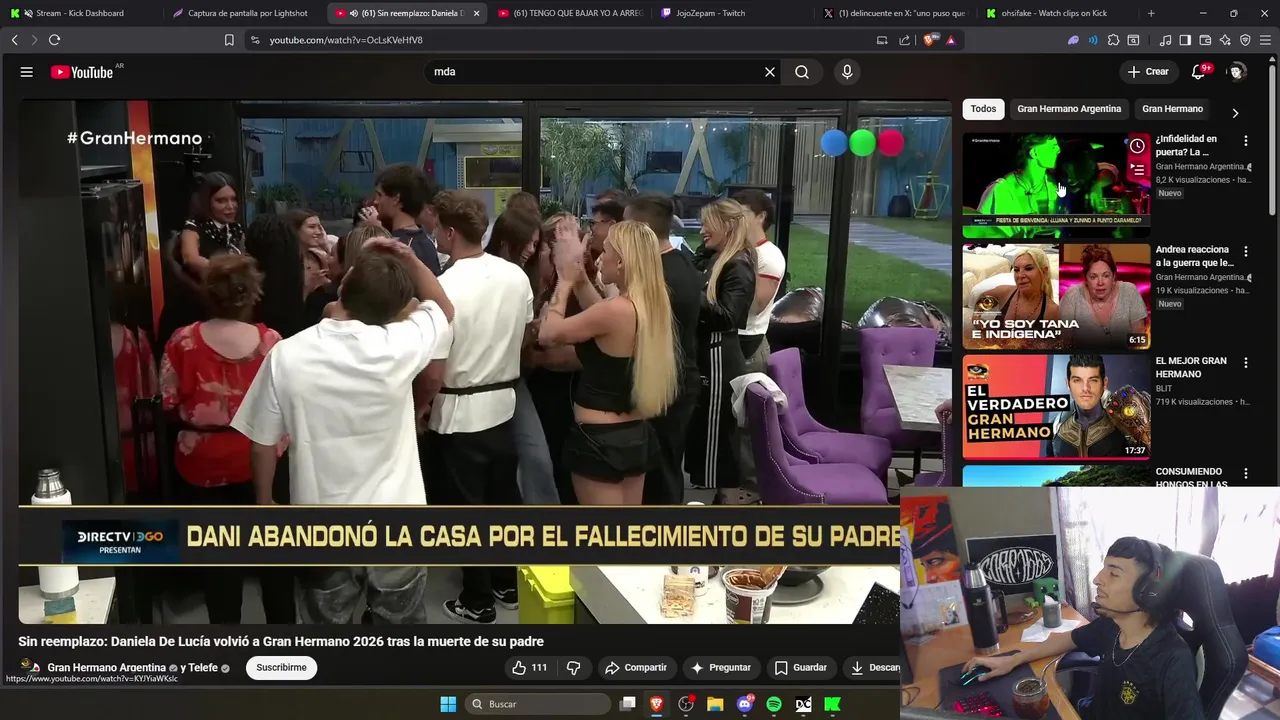Image resolution: width=1280 pixels, height=720 pixels.
Task: Add ¿Infidelidad en puerta? to queue
Action: pos(1137,170)
